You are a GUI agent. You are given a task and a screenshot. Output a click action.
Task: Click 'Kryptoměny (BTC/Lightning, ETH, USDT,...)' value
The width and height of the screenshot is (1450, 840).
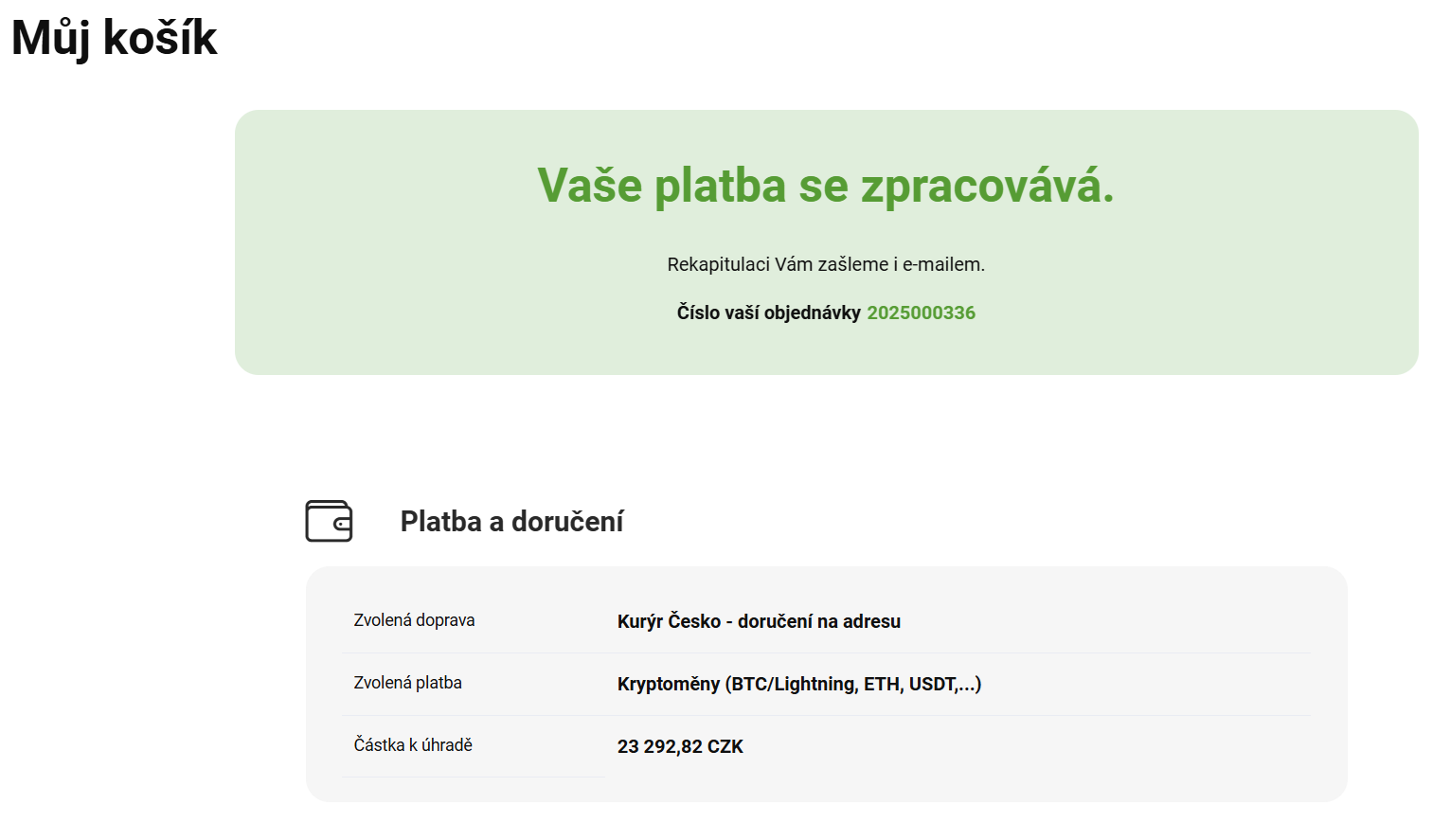tap(799, 684)
